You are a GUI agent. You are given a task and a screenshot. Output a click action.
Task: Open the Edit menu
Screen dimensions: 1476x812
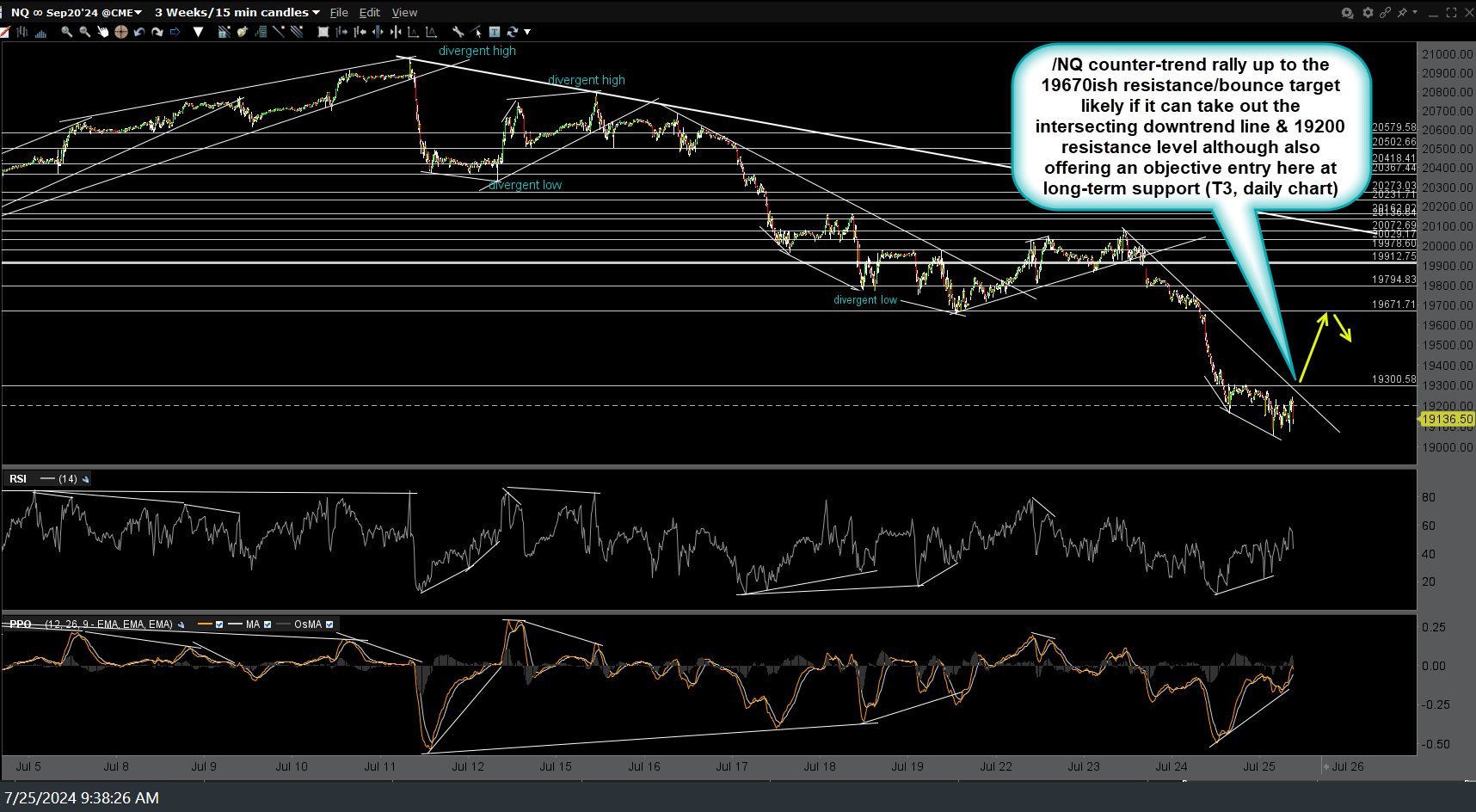(370, 13)
